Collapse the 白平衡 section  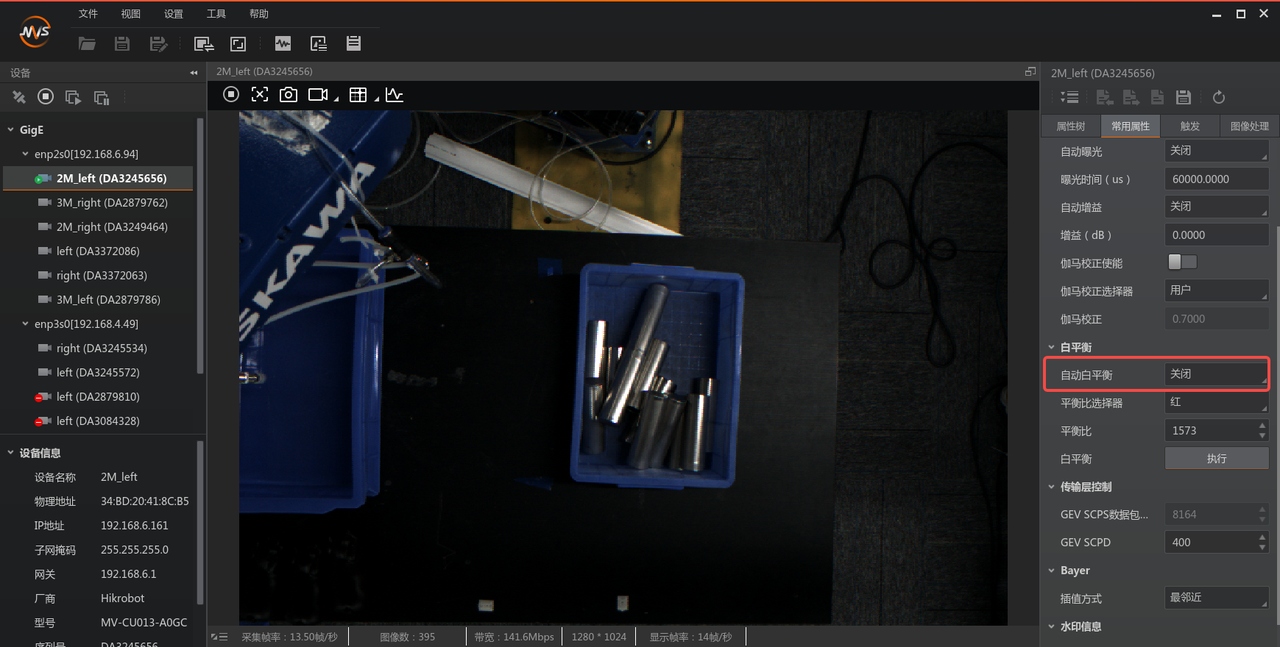tap(1051, 347)
